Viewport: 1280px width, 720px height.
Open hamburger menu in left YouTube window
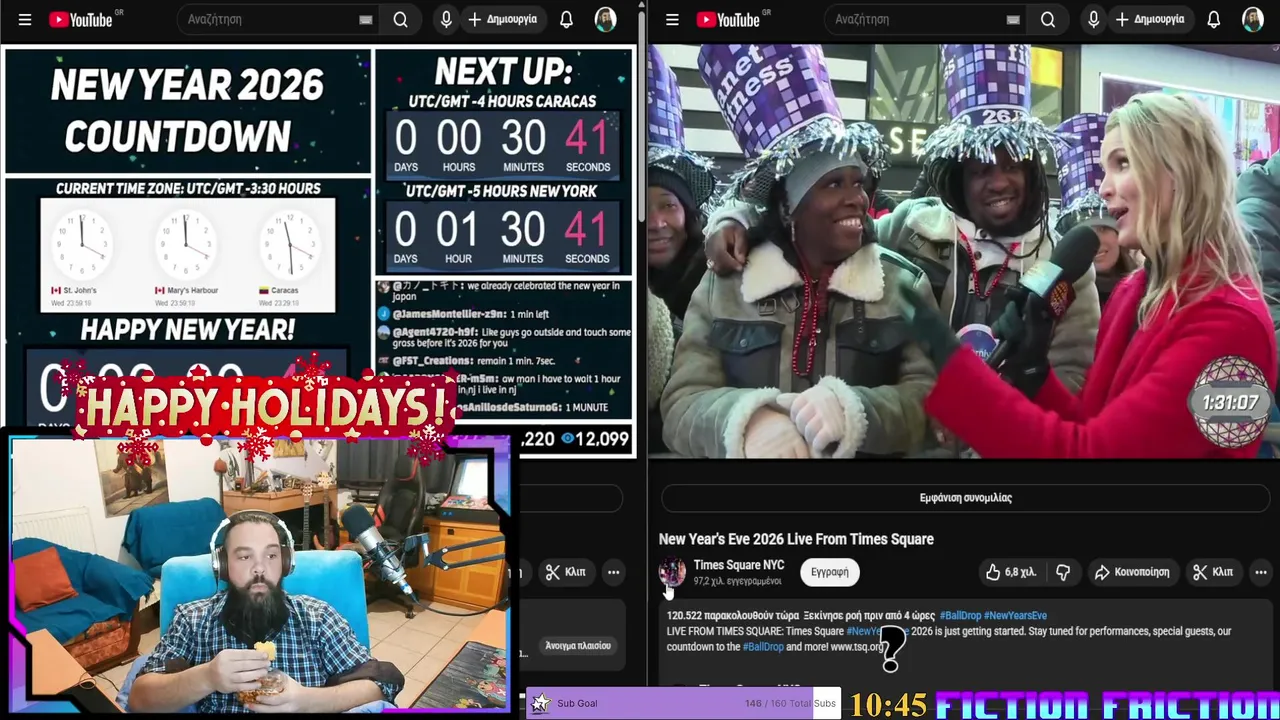pyautogui.click(x=25, y=19)
